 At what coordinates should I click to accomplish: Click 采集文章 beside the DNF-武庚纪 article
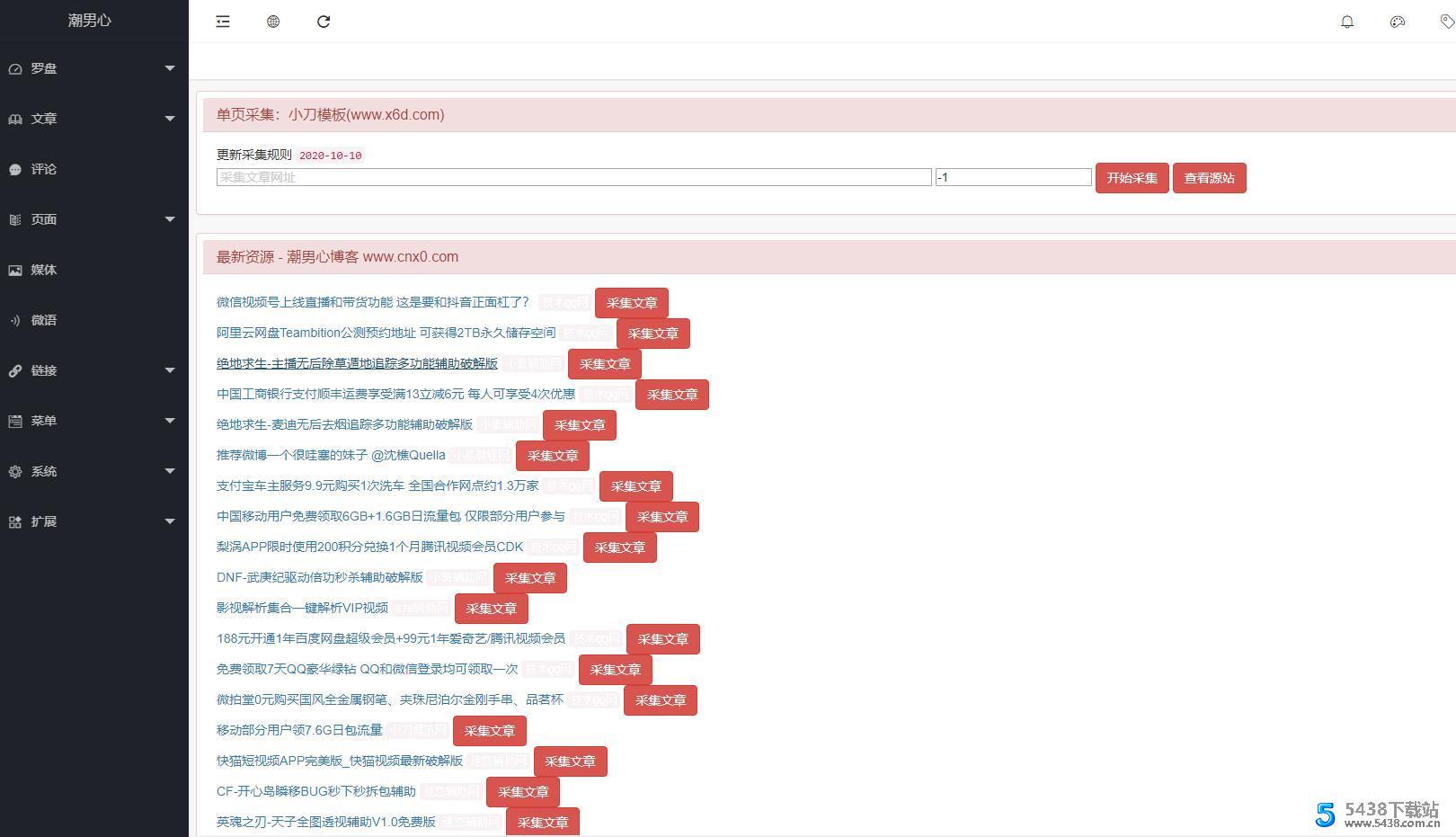pyautogui.click(x=529, y=578)
